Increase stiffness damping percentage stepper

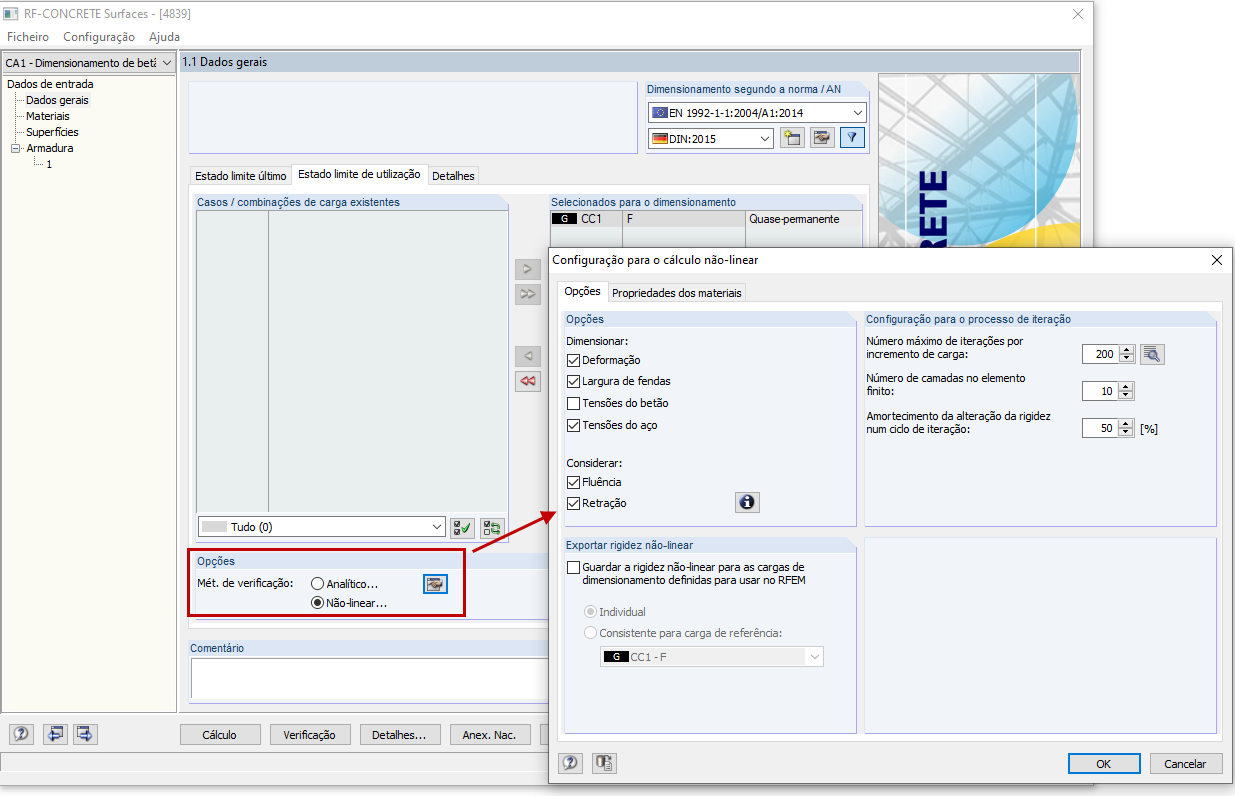click(x=1128, y=423)
